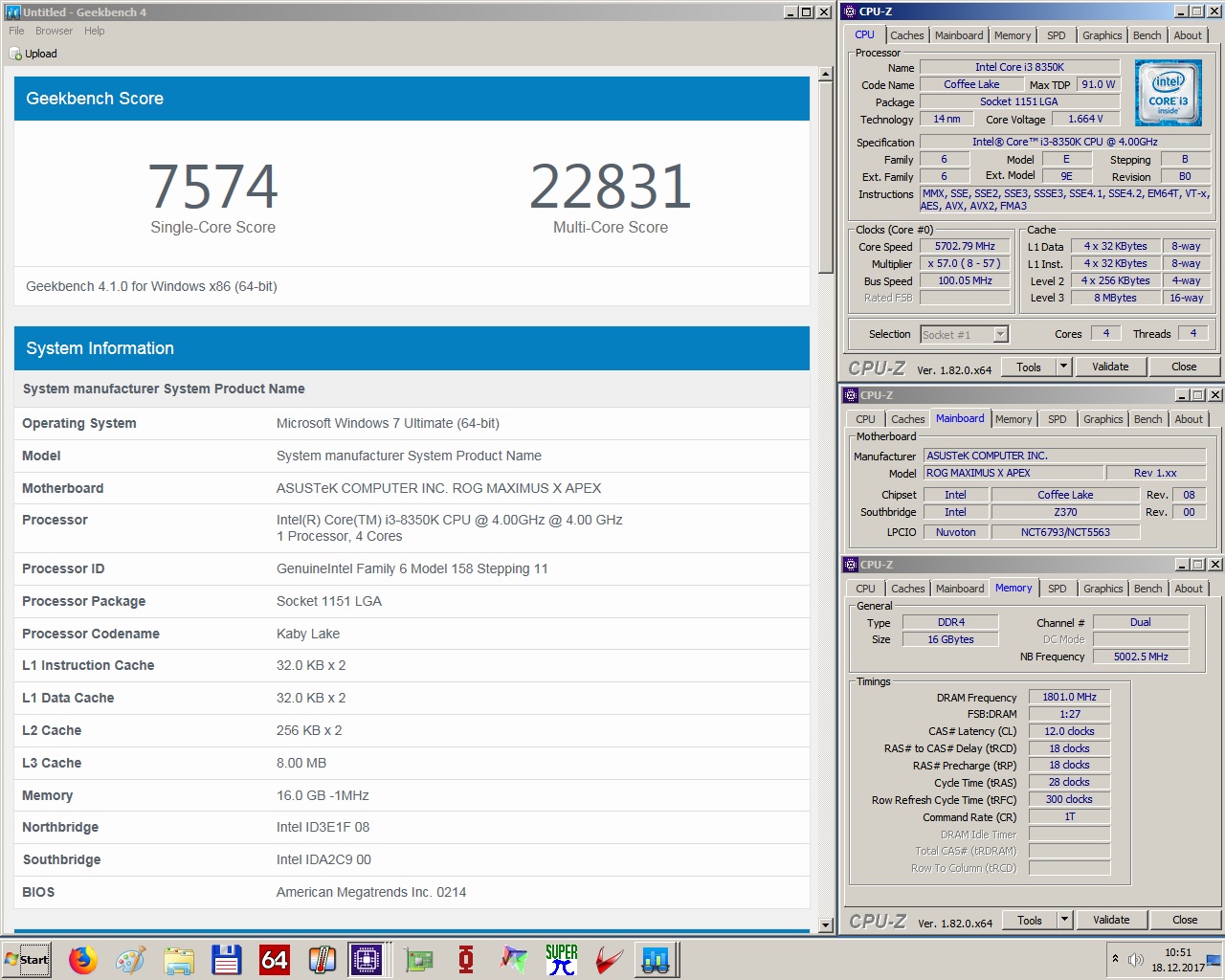The width and height of the screenshot is (1225, 980).
Task: Open Firefox from the taskbar
Action: 83,959
